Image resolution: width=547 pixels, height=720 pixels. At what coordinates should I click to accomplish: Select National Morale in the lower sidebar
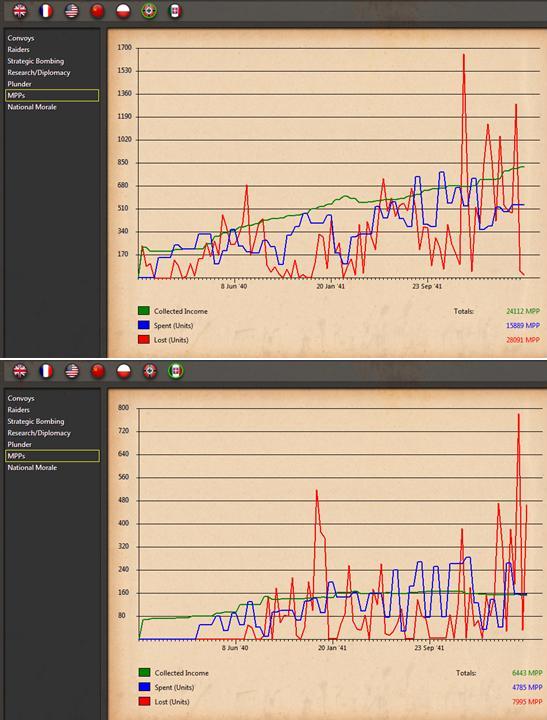pos(32,467)
